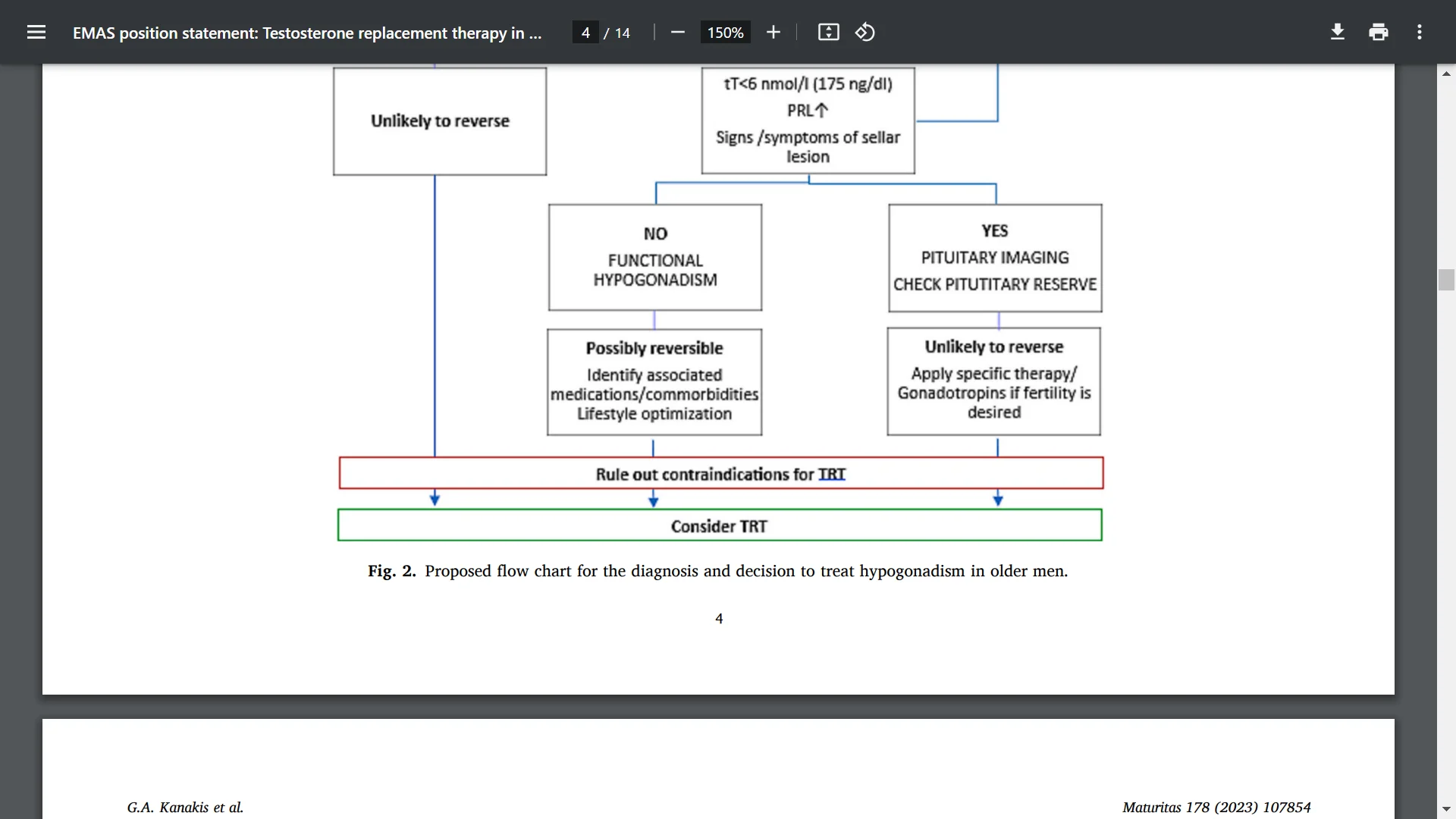
Task: Click 'FUNCTIONAL HYPOGONADISM' text in flowchart
Action: tap(655, 270)
